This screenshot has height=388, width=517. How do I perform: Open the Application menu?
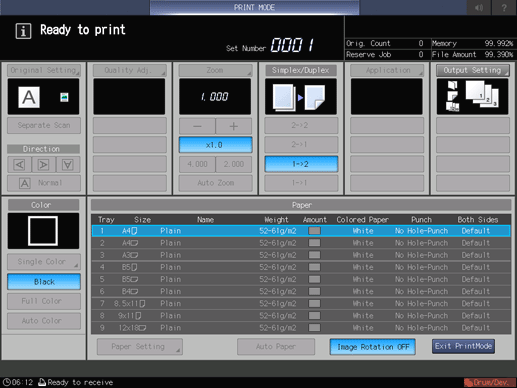(x=387, y=70)
